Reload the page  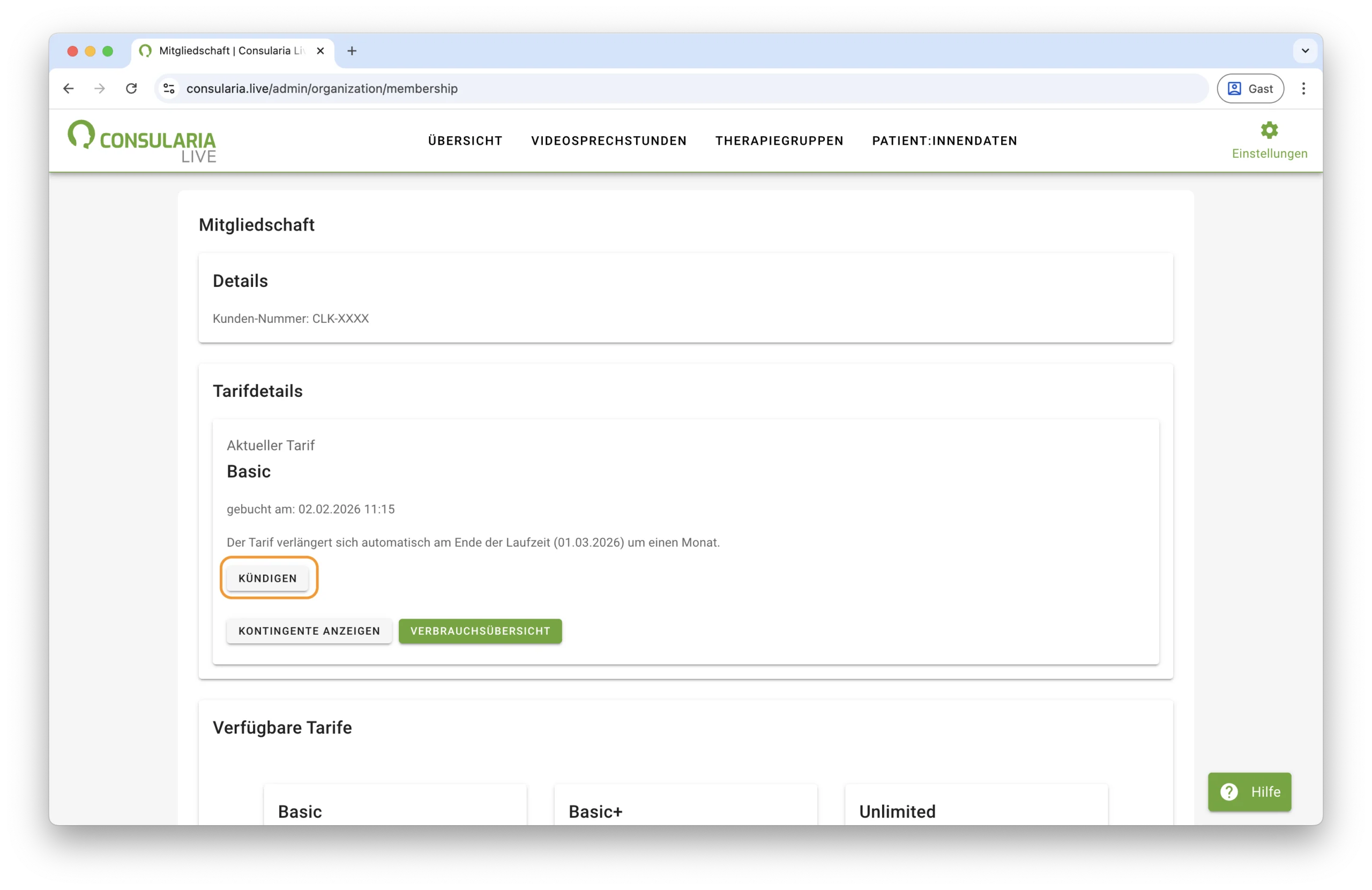click(x=131, y=88)
